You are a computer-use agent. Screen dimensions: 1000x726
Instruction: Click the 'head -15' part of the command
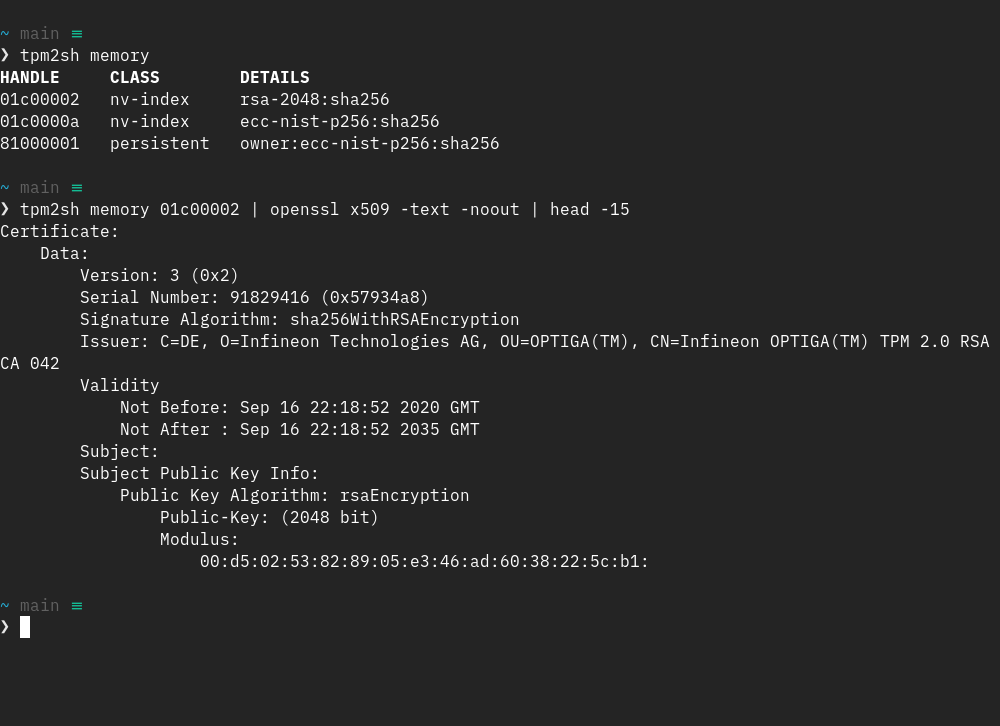point(590,210)
